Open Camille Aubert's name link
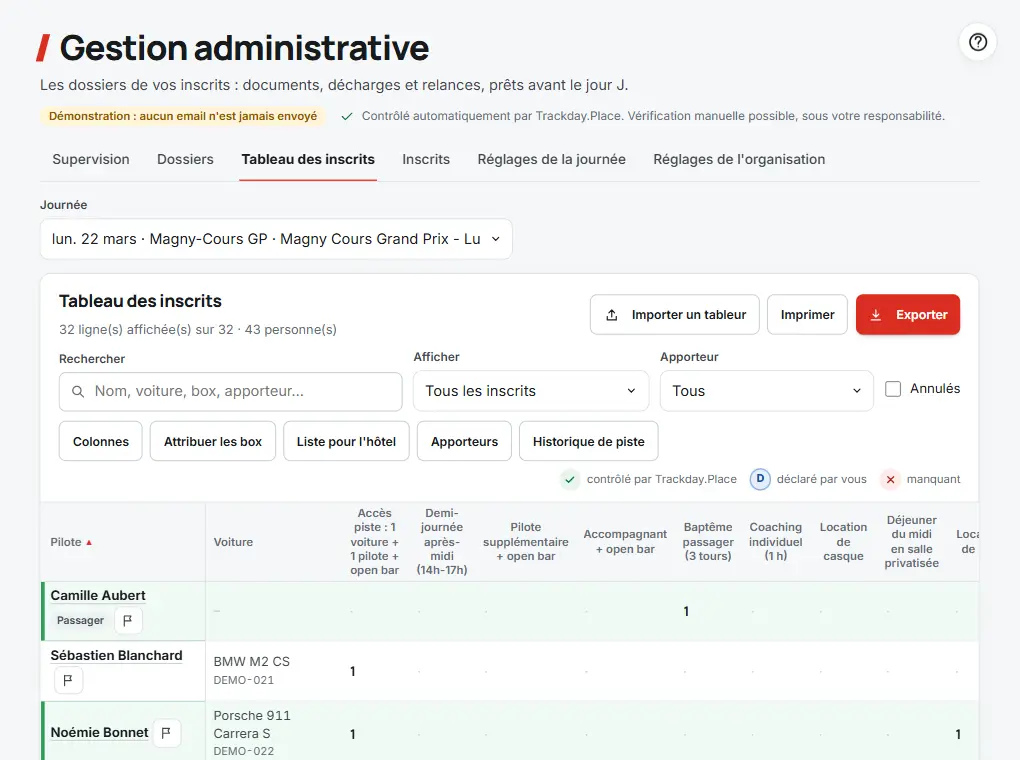Screen dimensions: 1020x760 pos(98,595)
